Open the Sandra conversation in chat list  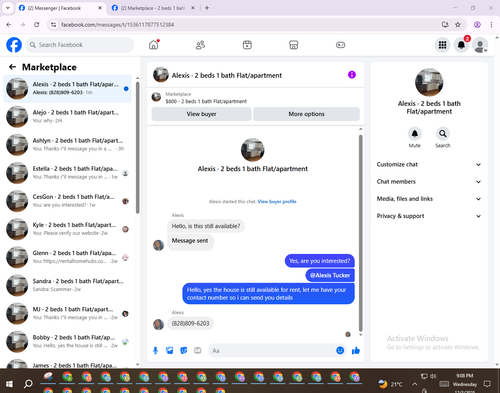pos(68,285)
